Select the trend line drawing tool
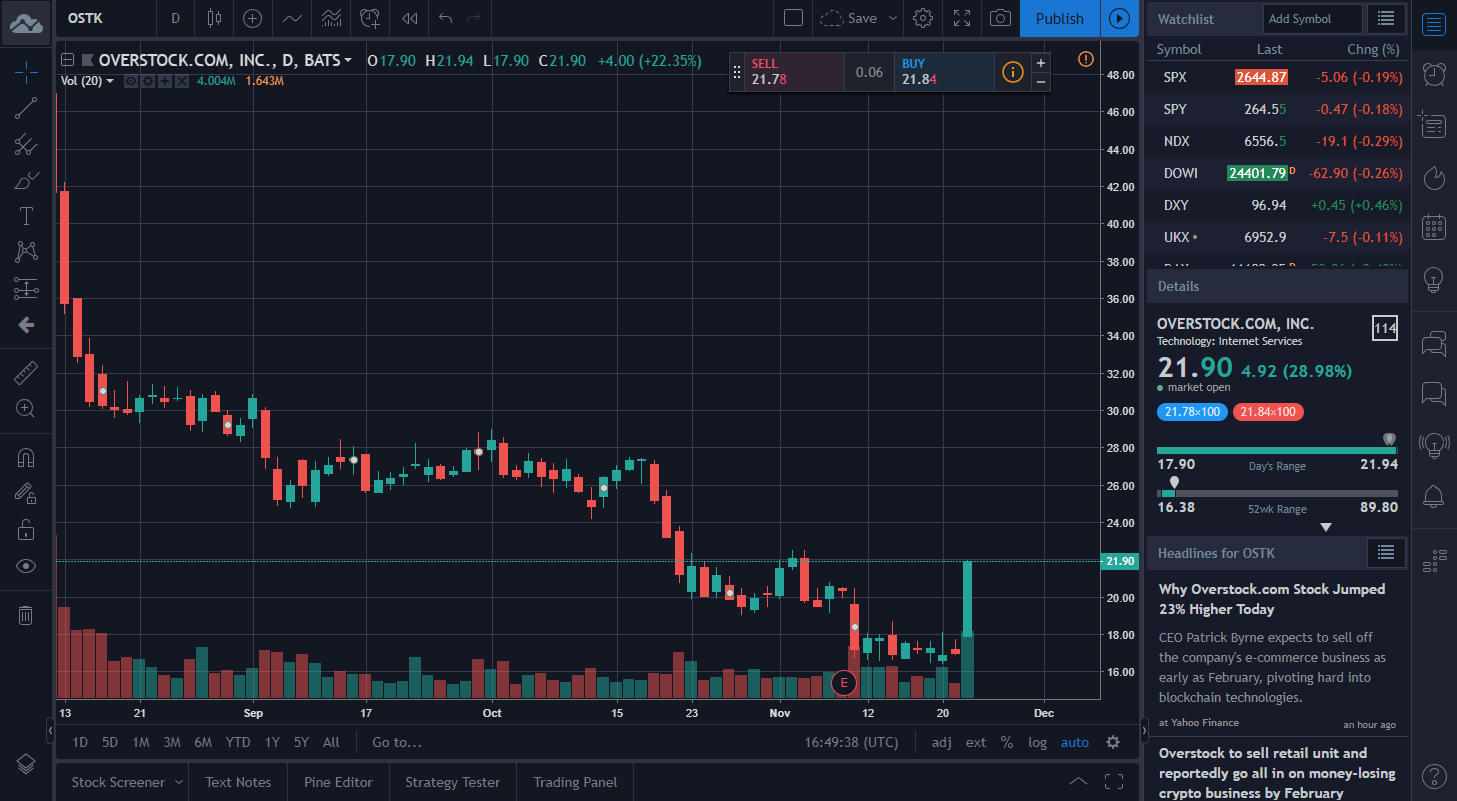This screenshot has height=801, width=1457. [26, 108]
